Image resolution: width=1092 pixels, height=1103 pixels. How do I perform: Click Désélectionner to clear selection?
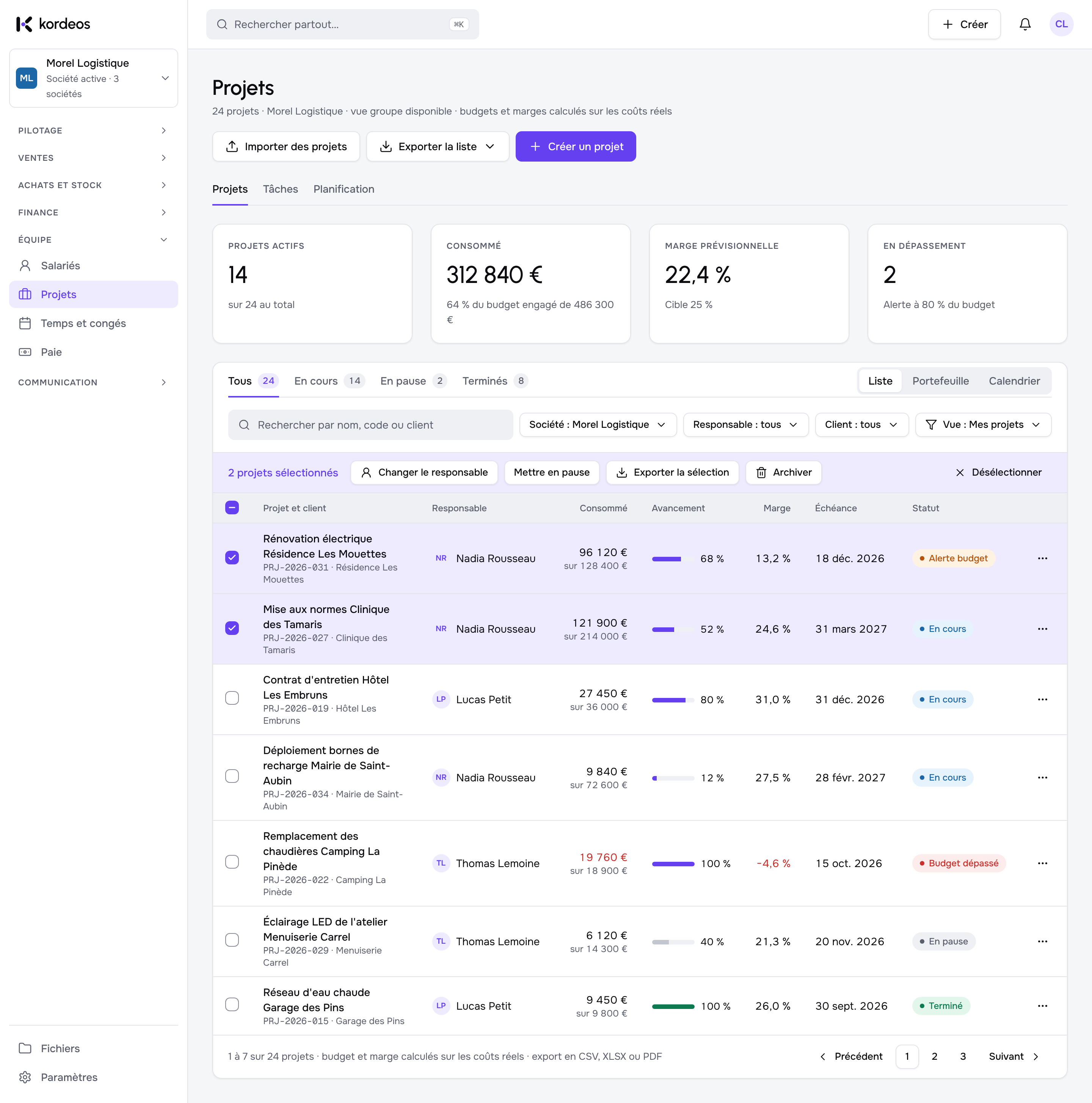[x=998, y=472]
